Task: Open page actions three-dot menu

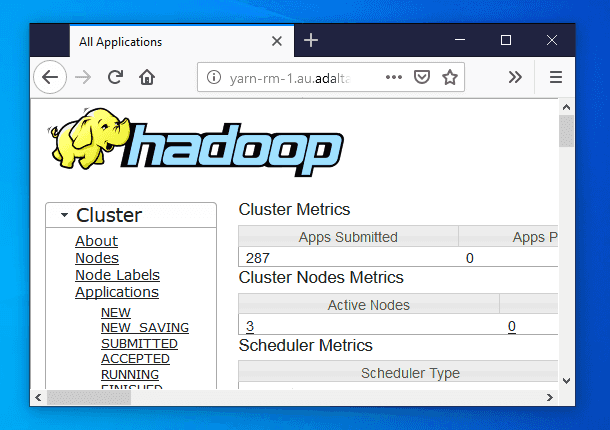Action: coord(394,77)
